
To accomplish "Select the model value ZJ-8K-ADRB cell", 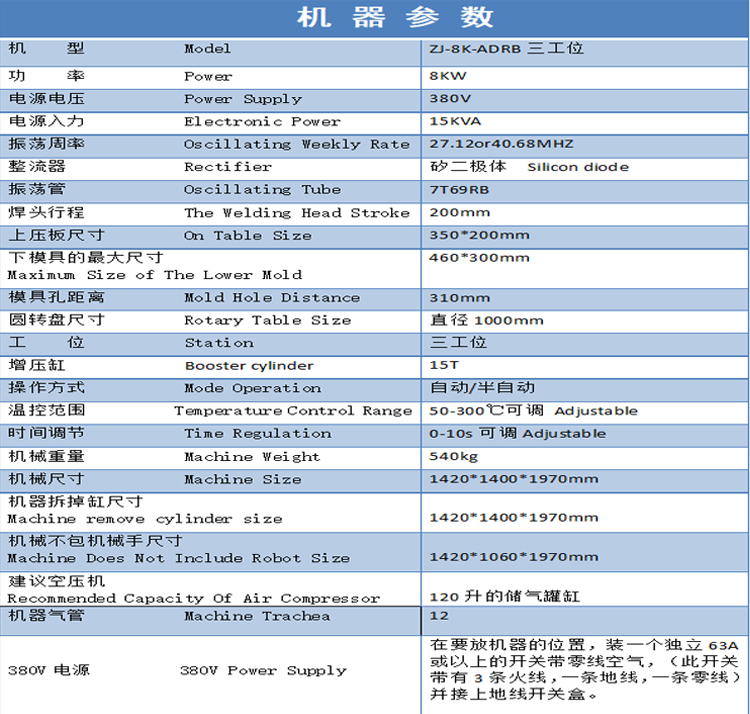I will coord(506,48).
